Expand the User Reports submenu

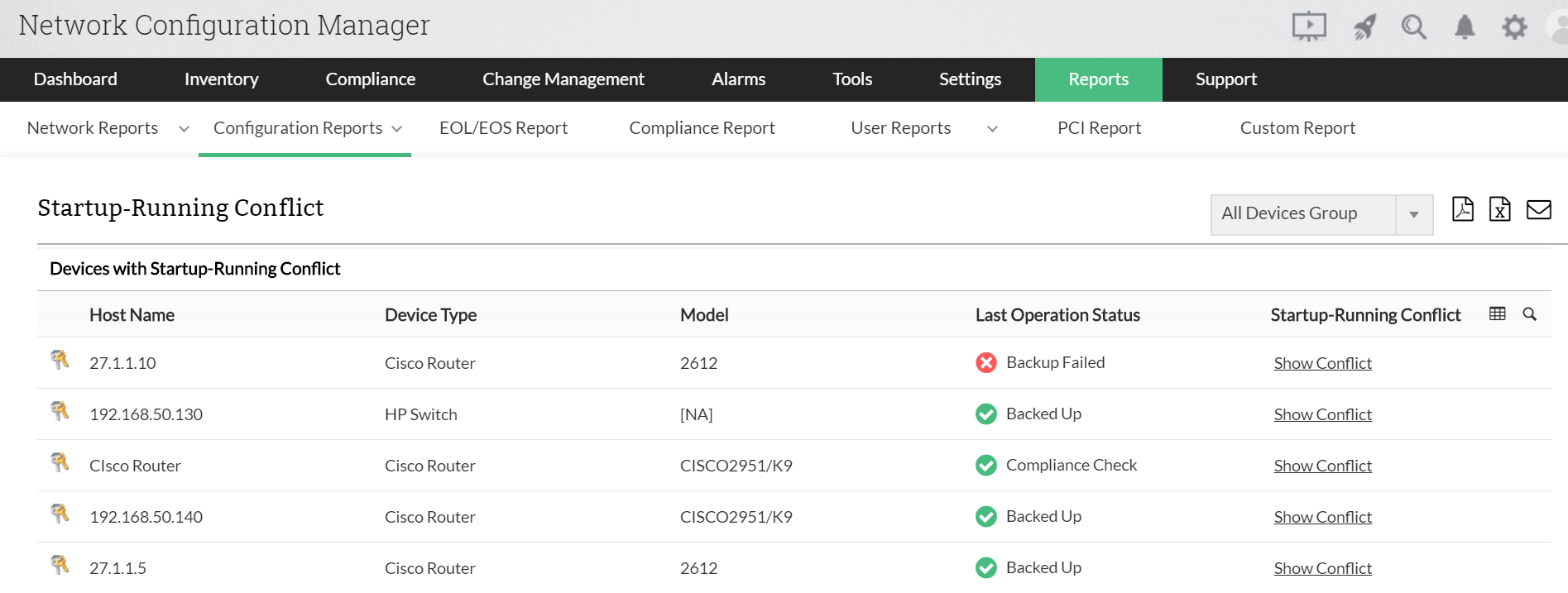pyautogui.click(x=992, y=129)
